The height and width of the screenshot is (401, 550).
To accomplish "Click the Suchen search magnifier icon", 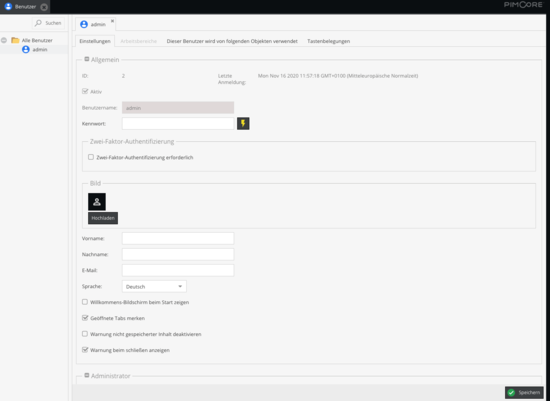I will coord(38,23).
